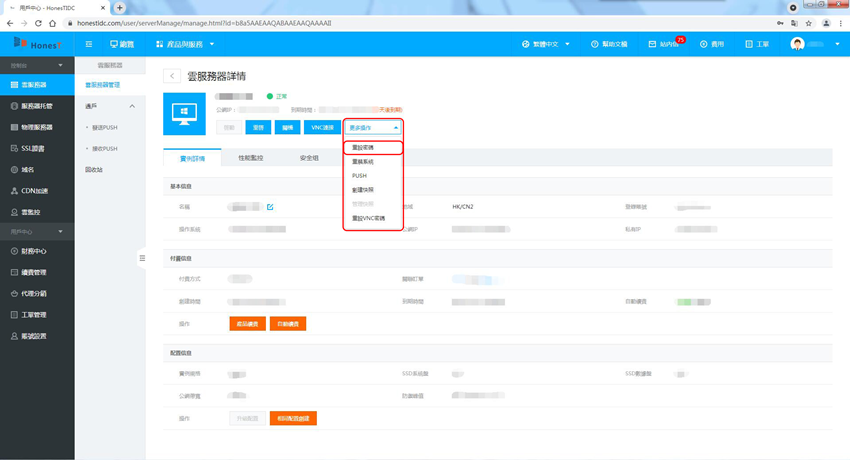Click the Windows server monitor icon
The height and width of the screenshot is (460, 850).
pos(184,114)
